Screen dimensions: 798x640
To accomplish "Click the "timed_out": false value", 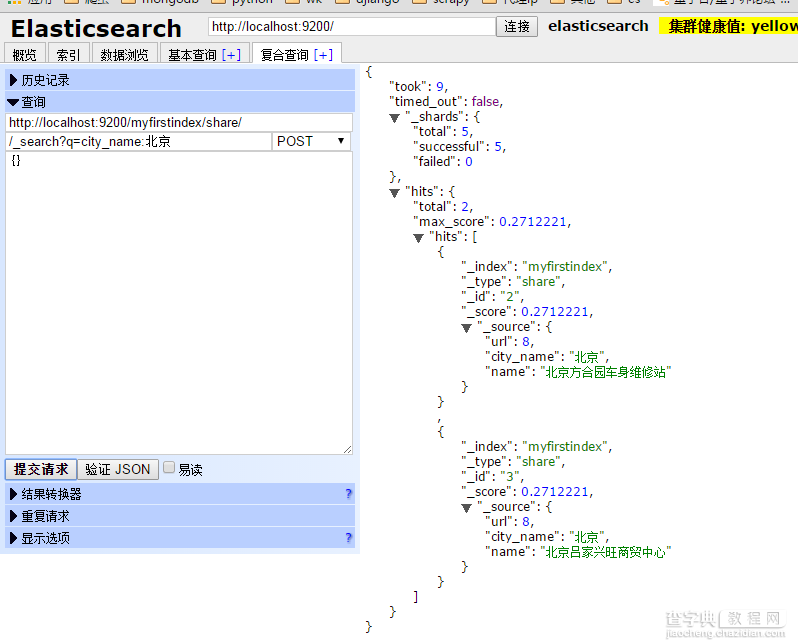I will point(485,102).
